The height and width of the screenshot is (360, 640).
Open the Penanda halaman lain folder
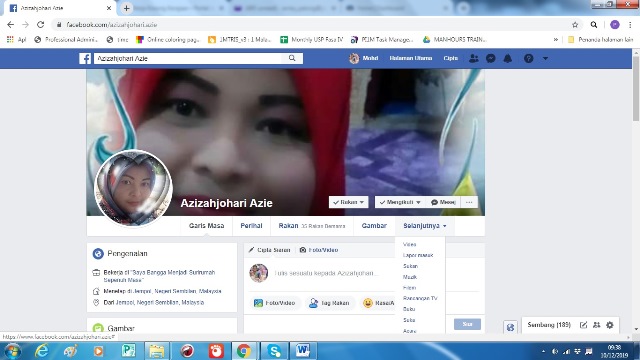coord(600,40)
